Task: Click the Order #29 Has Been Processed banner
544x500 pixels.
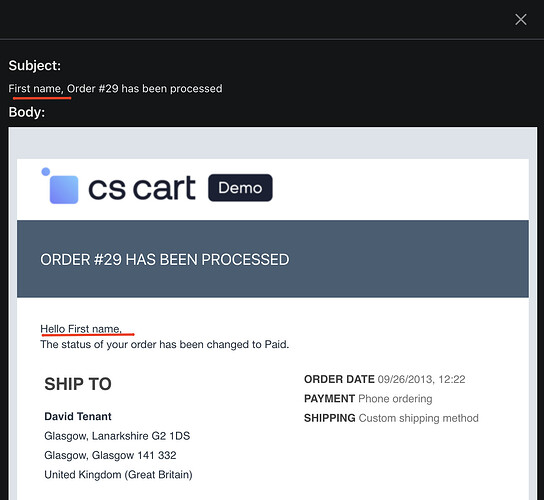Action: pos(273,259)
